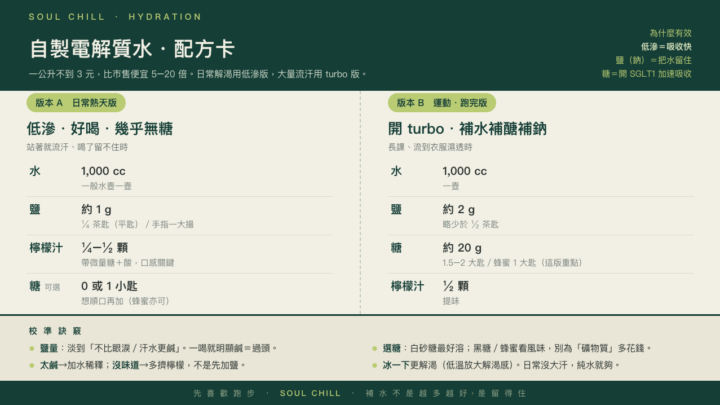Viewport: 720px width, 405px height.
Task: Click the title "自製電解質水・配方卡"
Action: tap(132, 49)
